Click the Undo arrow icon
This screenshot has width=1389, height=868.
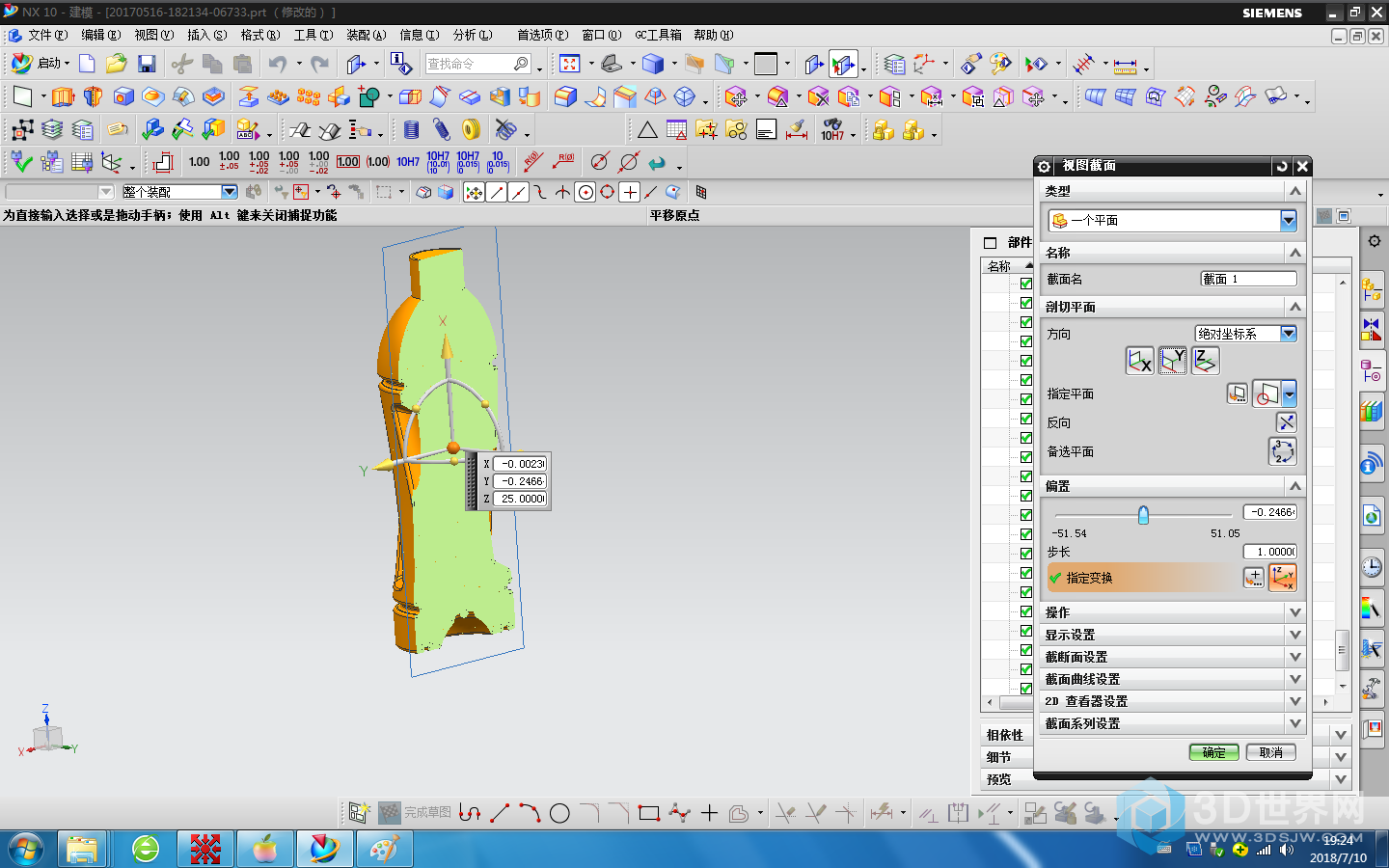[278, 64]
